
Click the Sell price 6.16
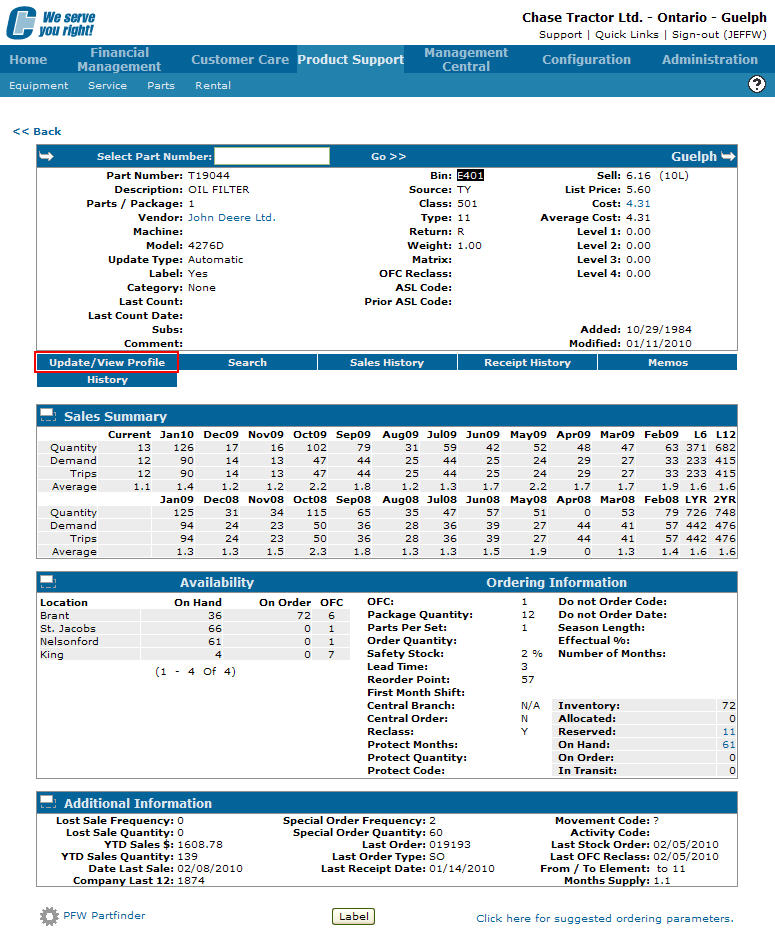pyautogui.click(x=638, y=175)
